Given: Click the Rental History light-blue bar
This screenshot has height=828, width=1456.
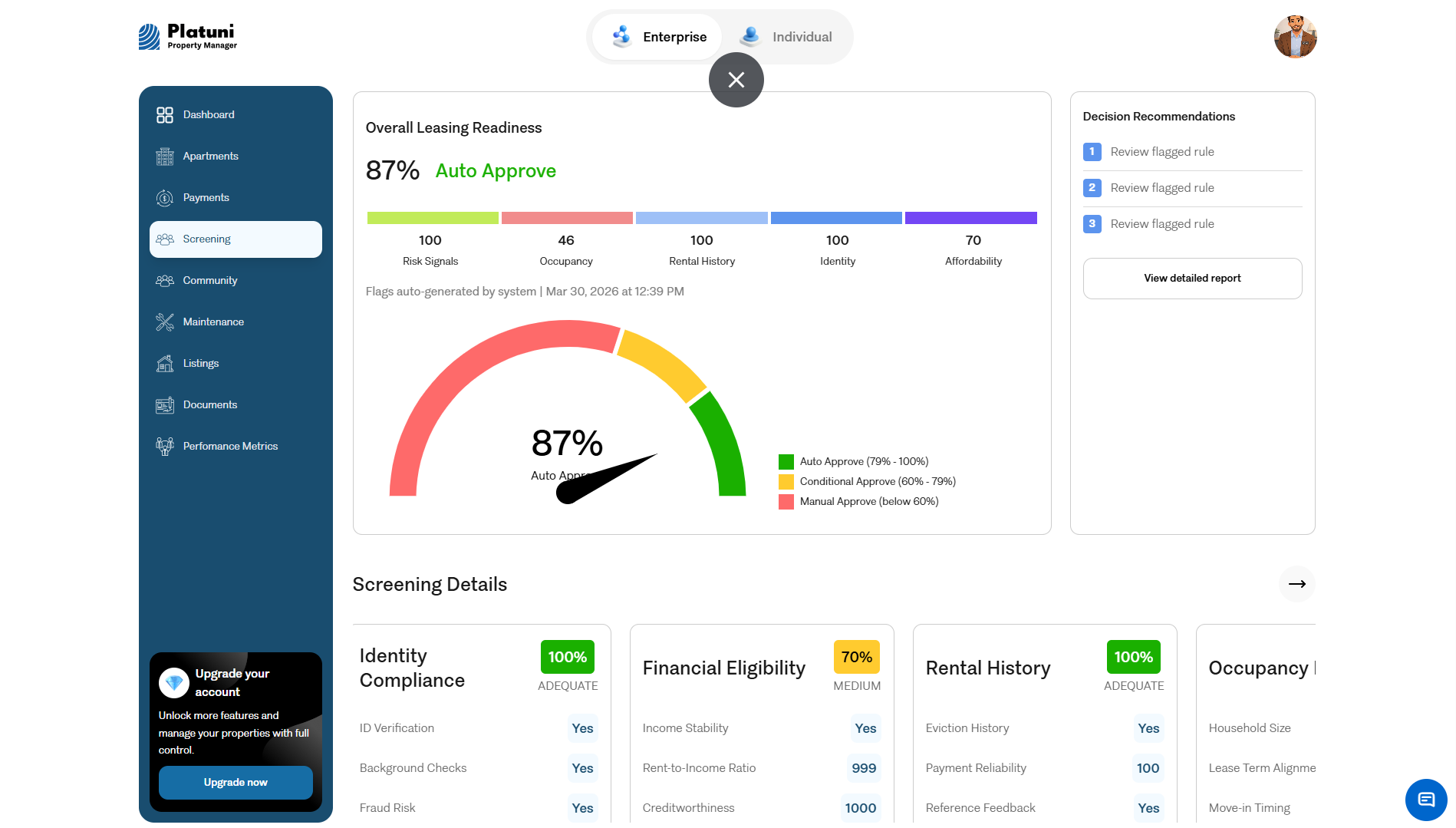Looking at the screenshot, I should [702, 218].
